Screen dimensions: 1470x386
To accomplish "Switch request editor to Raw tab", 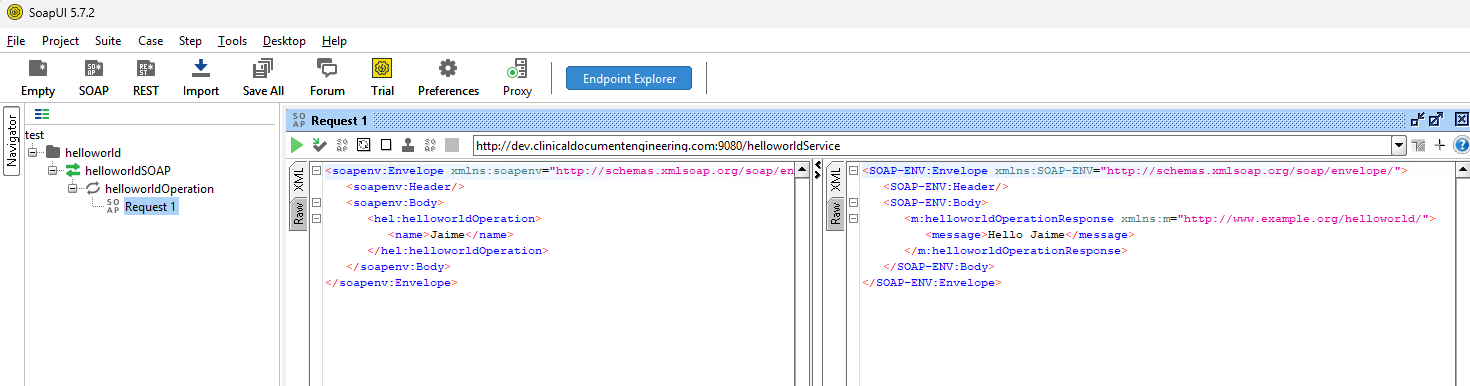I will [298, 214].
